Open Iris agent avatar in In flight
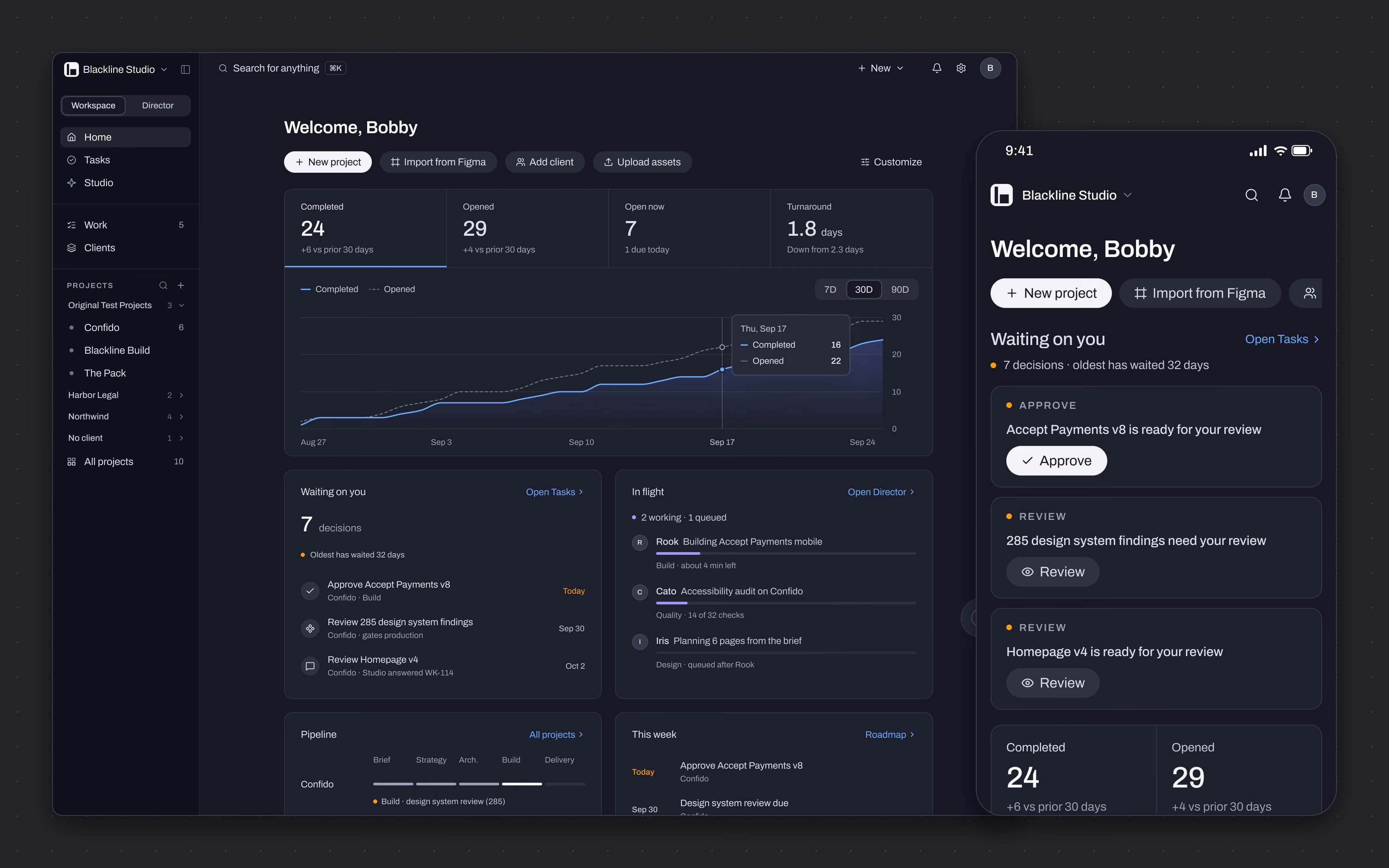This screenshot has width=1389, height=868. click(x=640, y=642)
